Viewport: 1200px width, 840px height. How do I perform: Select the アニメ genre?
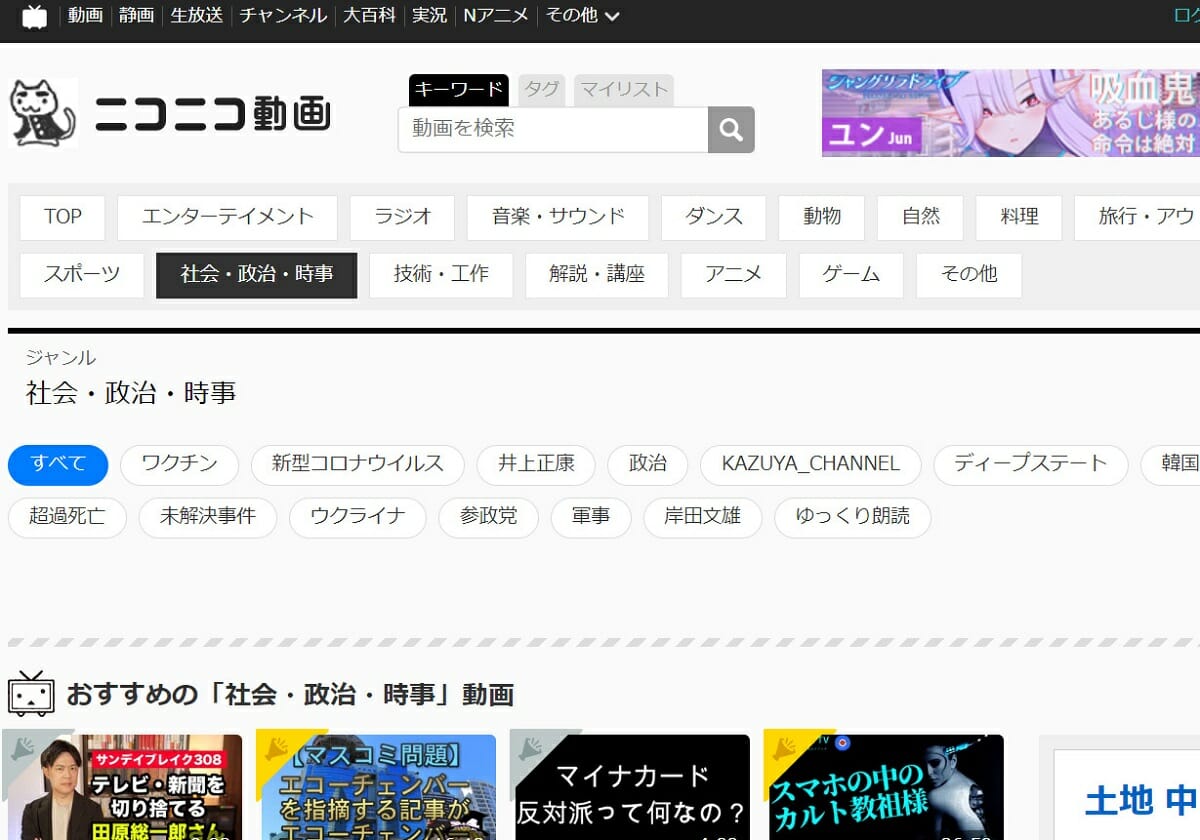[x=734, y=275]
